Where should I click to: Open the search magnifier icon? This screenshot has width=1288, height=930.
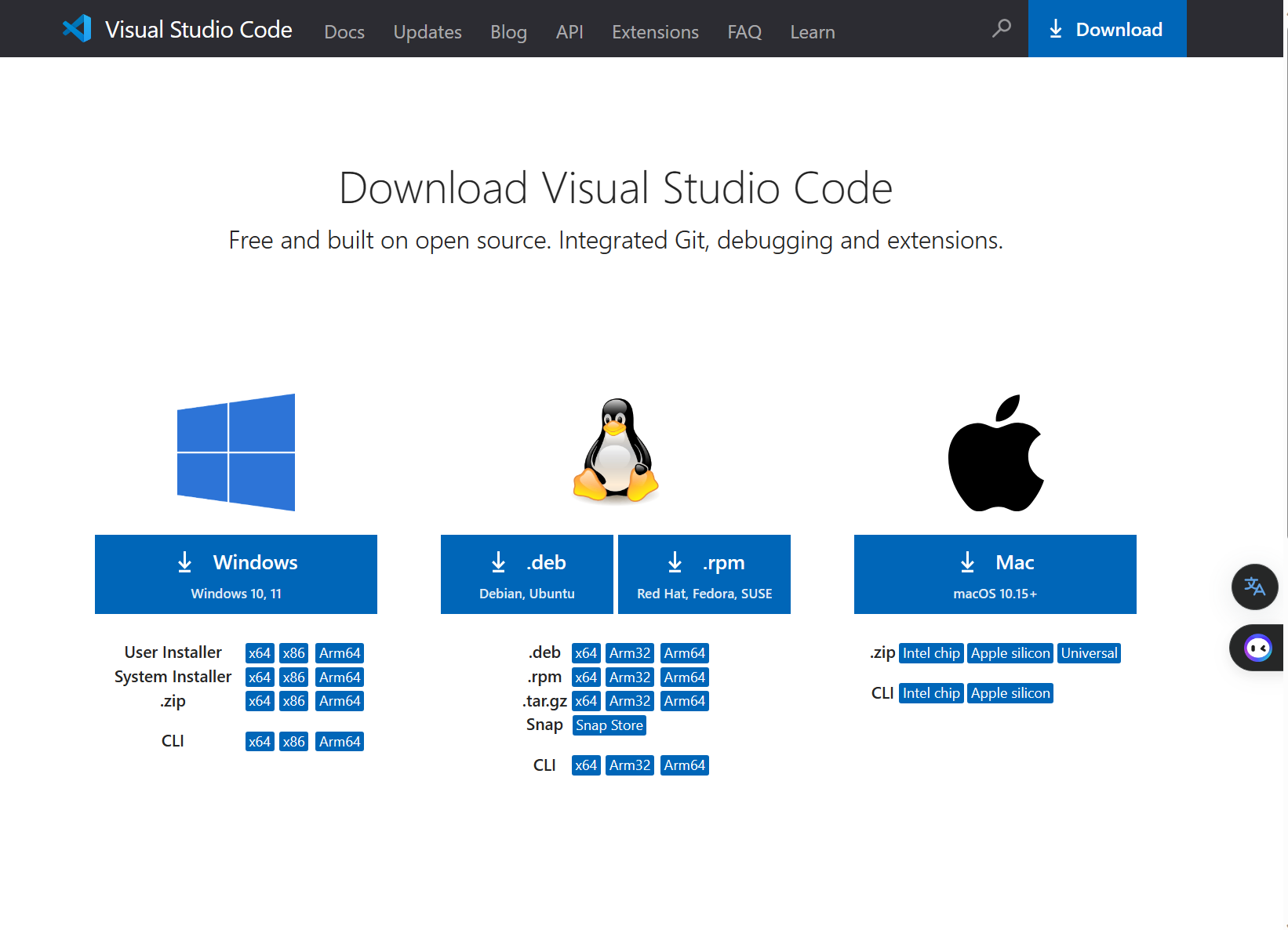(x=1001, y=29)
